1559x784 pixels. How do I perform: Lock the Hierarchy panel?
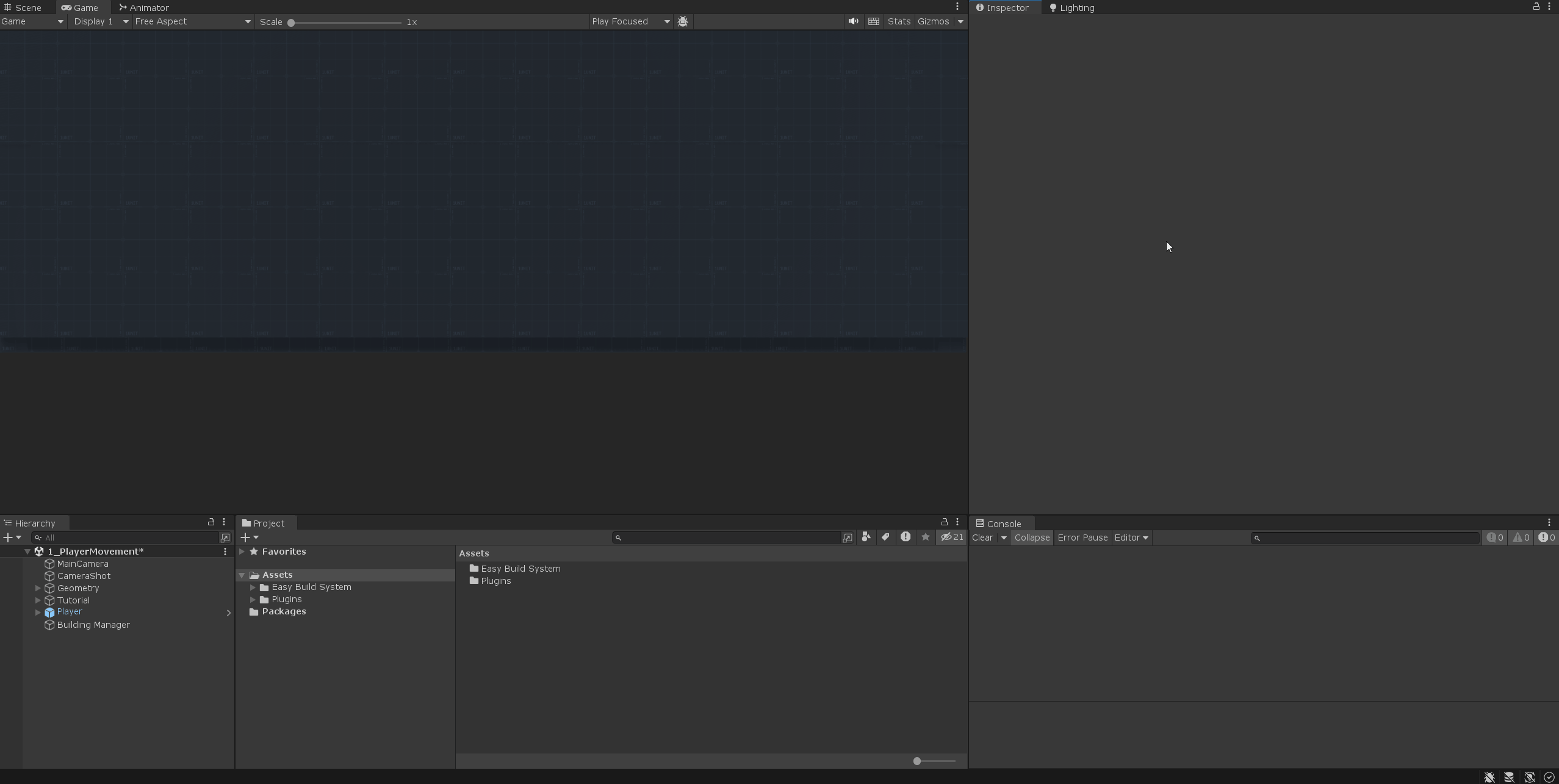pyautogui.click(x=211, y=522)
